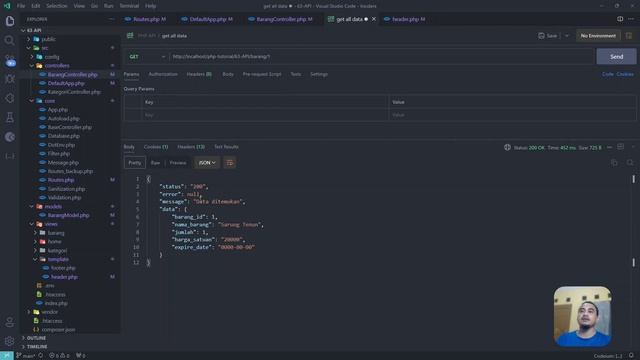Open the round crescent icon in activity bar
Viewport: 640px width, 360px height.
point(10,137)
